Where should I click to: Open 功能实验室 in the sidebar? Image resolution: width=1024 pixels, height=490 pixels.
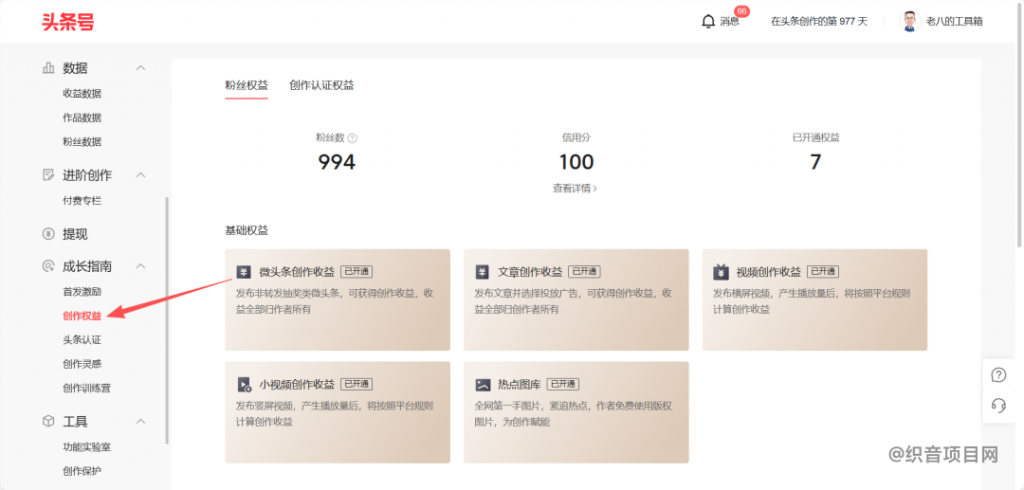point(87,448)
